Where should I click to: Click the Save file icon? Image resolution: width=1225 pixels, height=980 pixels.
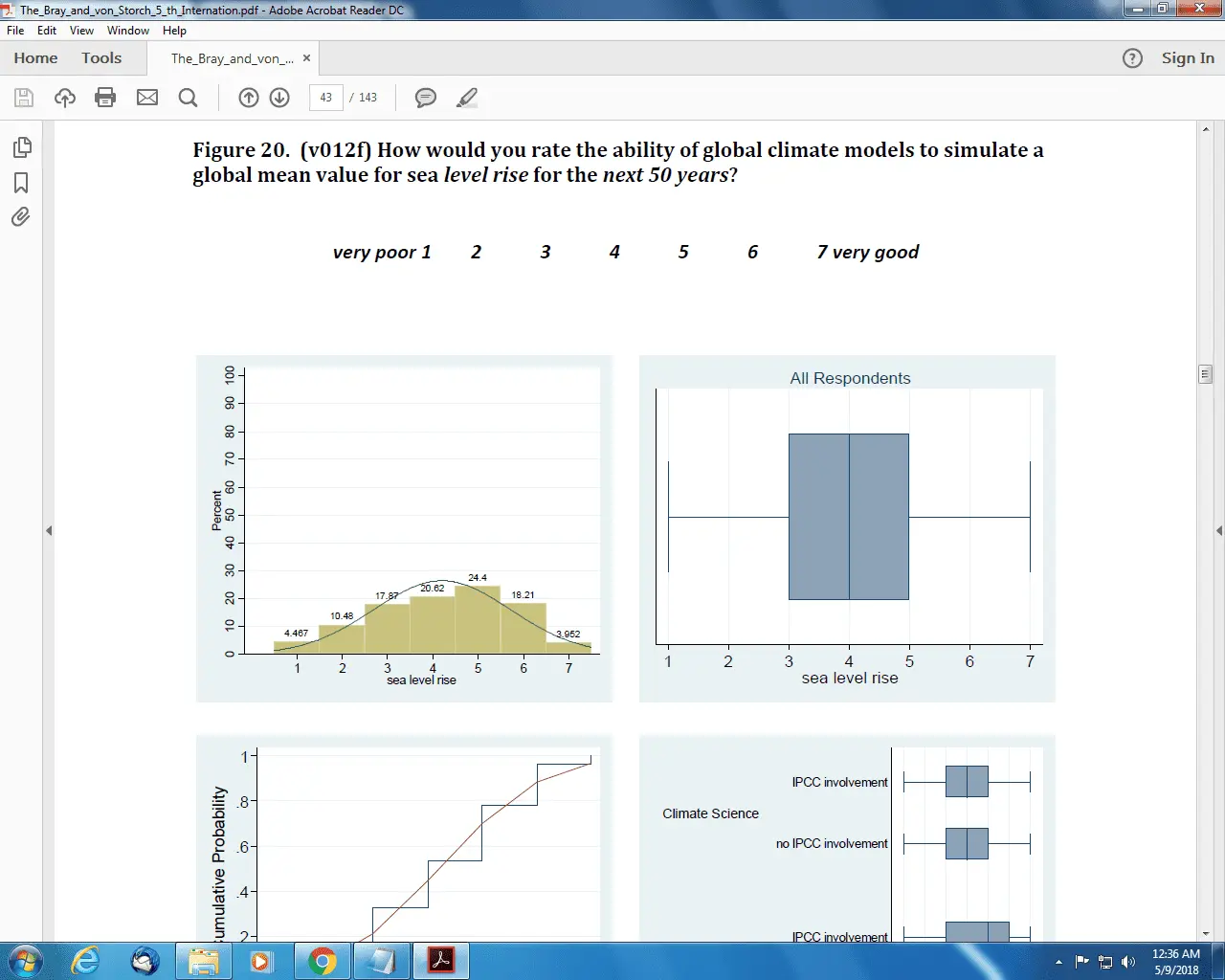(24, 98)
